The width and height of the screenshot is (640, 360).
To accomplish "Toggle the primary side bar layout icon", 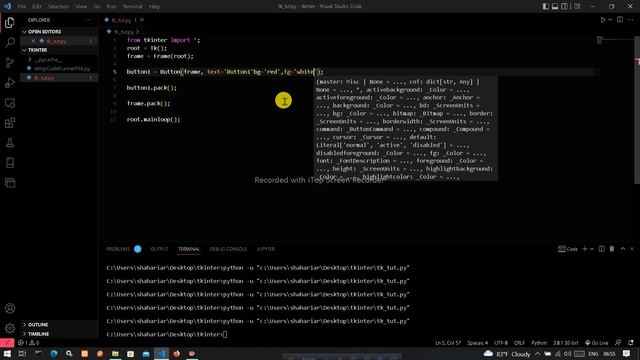I will [546, 7].
